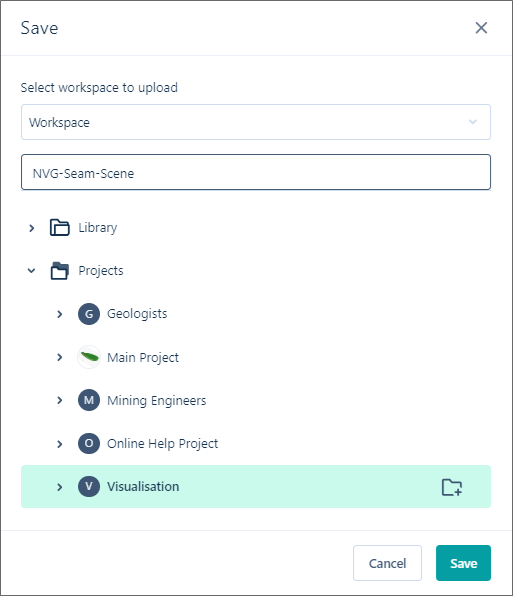Screen dimensions: 513x596
Task: Collapse the Projects tree node
Action: point(32,271)
